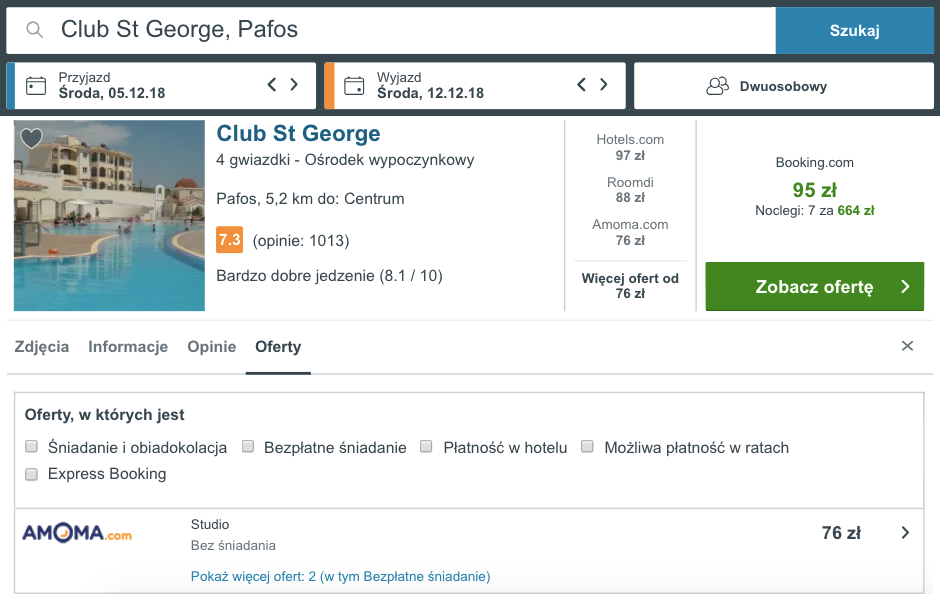Click the green Zobacz ofertę button
Image resolution: width=940 pixels, height=594 pixels.
[814, 287]
